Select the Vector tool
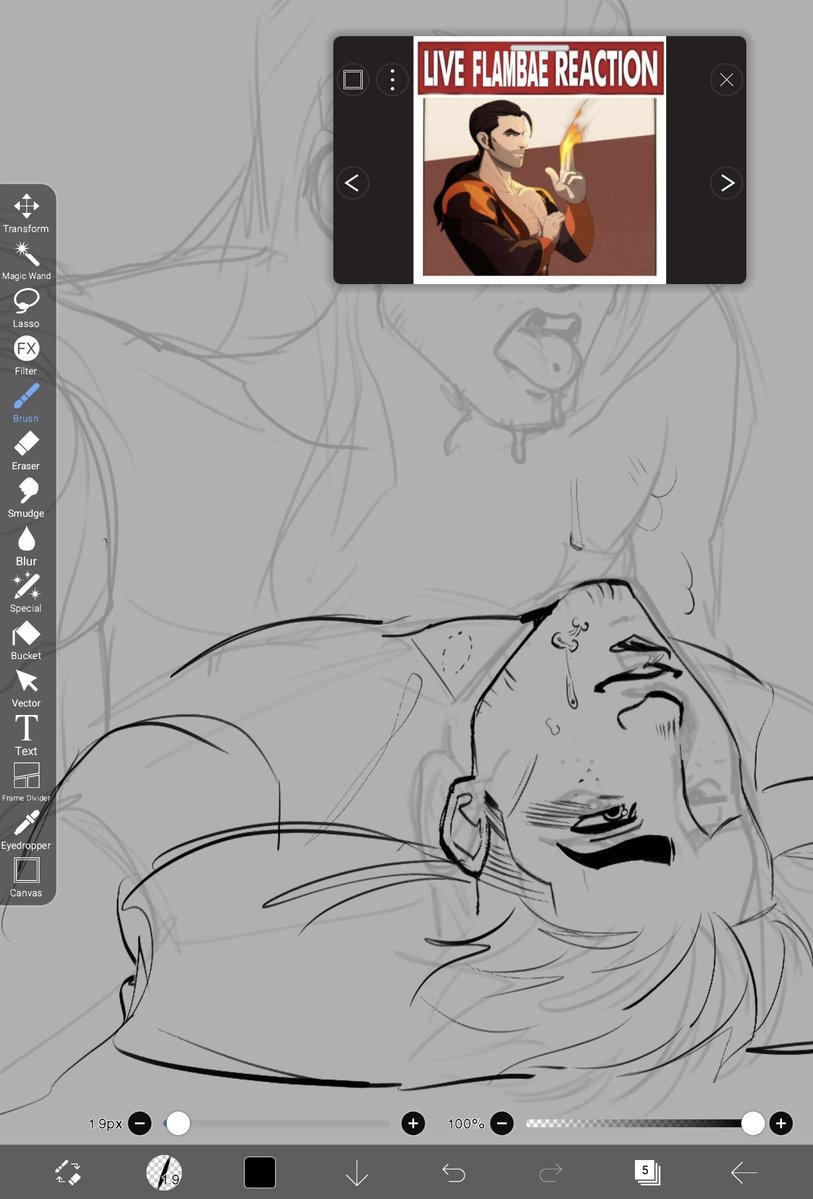The width and height of the screenshot is (813, 1199). click(x=26, y=688)
